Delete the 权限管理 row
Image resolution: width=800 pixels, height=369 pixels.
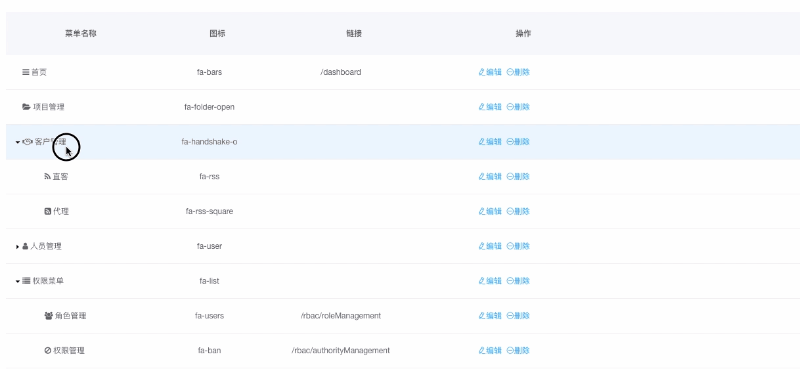tap(518, 351)
